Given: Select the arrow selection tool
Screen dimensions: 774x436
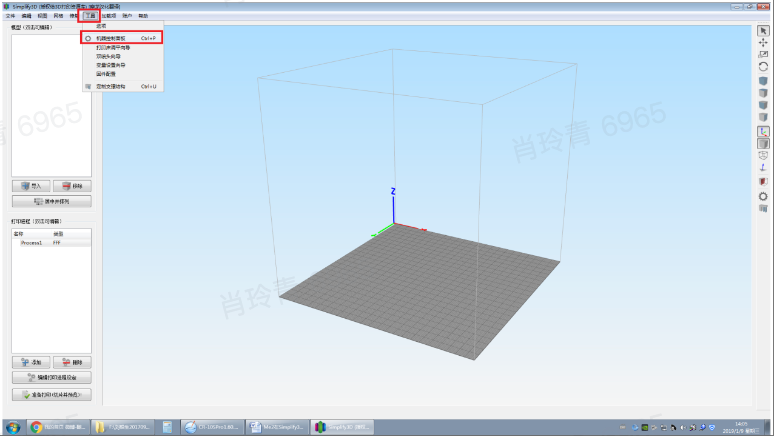Looking at the screenshot, I should click(x=763, y=30).
